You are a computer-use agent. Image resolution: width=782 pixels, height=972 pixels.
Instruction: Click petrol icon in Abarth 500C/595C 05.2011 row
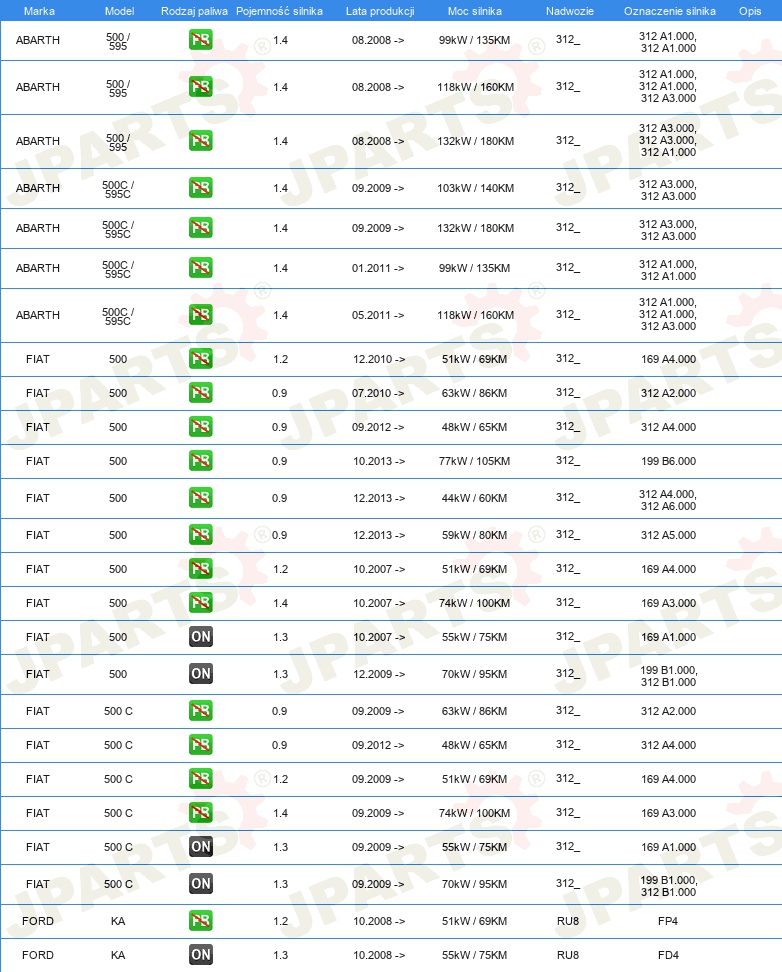point(200,315)
